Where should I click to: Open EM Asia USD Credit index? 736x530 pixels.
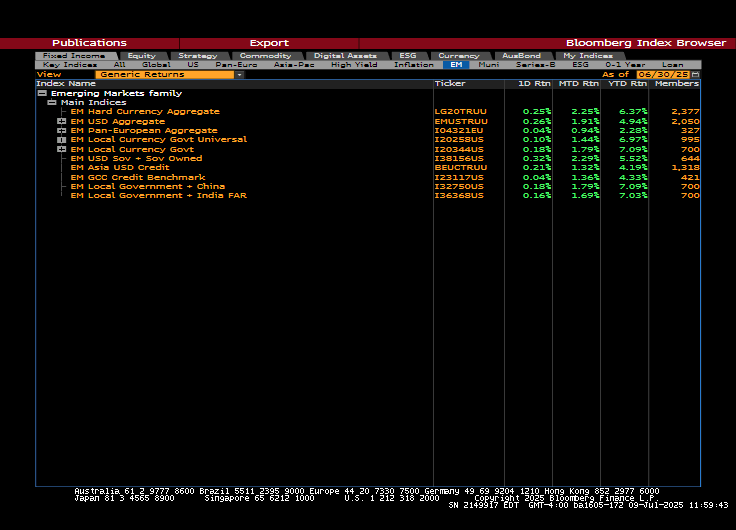click(120, 167)
